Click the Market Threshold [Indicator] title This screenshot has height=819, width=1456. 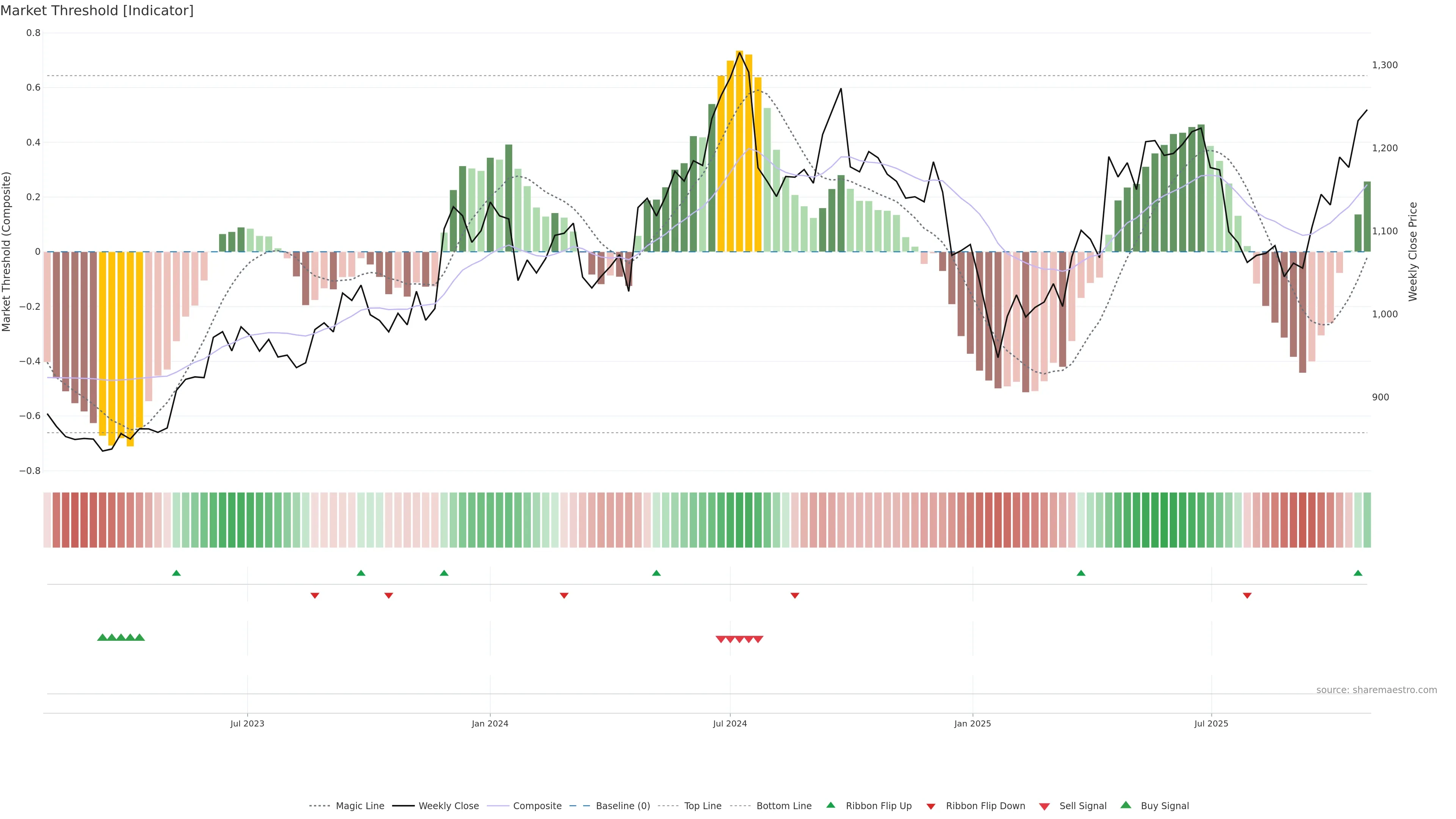97,11
